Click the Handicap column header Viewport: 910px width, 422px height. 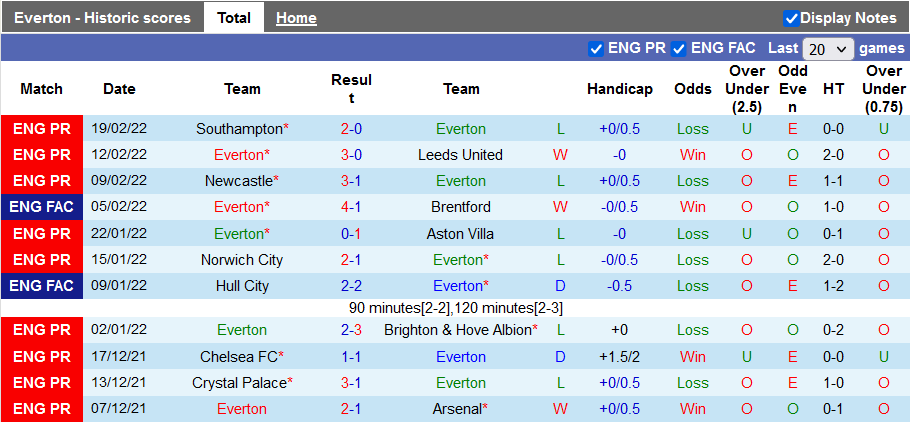tap(619, 89)
